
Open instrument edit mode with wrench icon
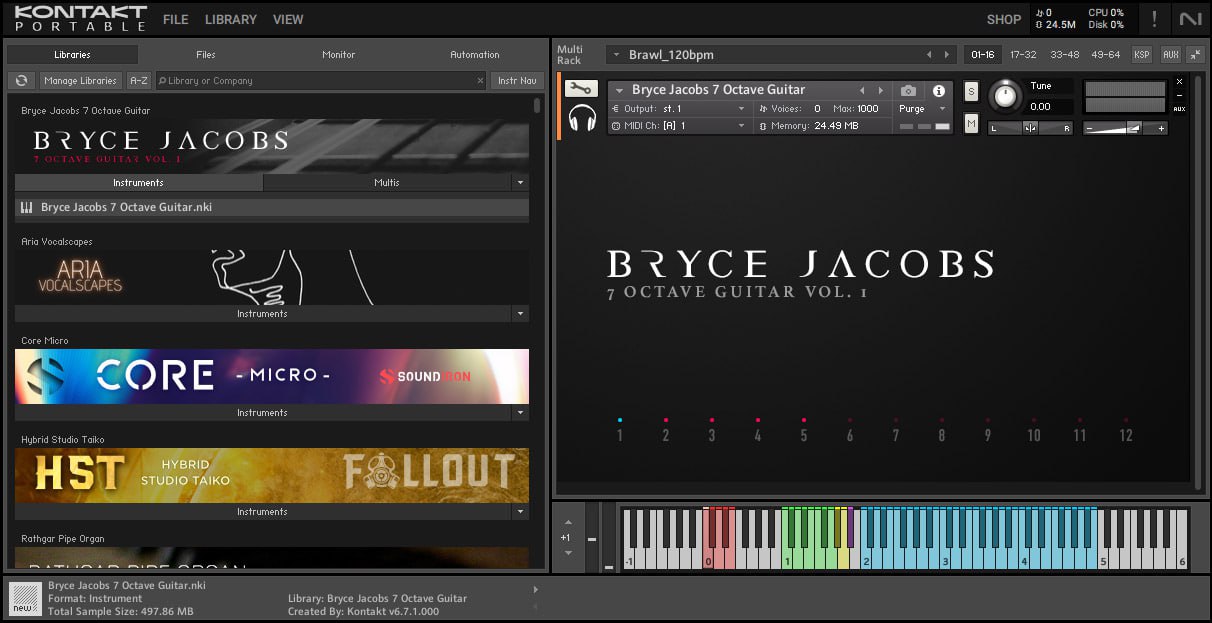tap(581, 89)
